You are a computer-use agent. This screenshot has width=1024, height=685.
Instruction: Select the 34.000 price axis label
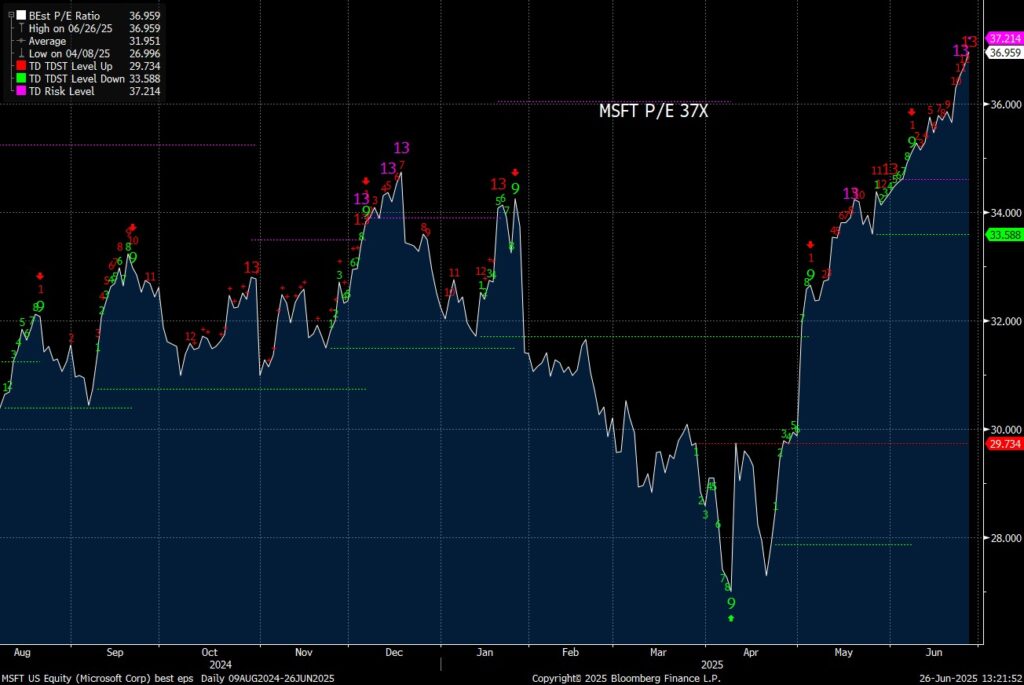[1004, 213]
